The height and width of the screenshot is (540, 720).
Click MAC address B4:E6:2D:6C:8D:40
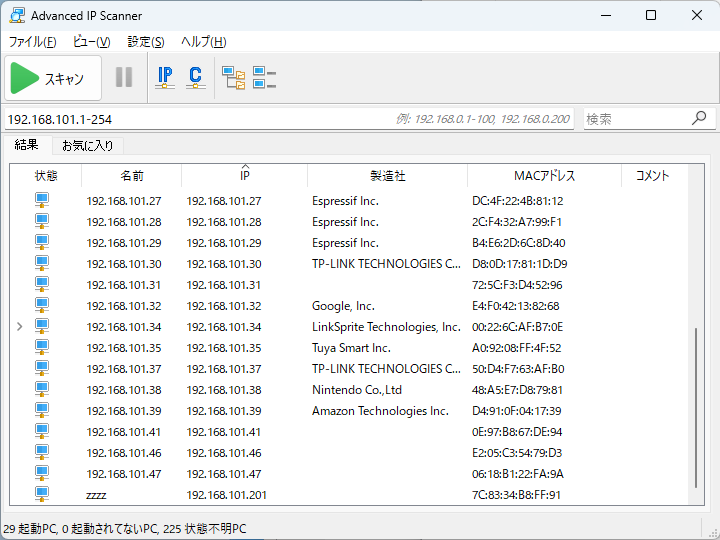(518, 243)
